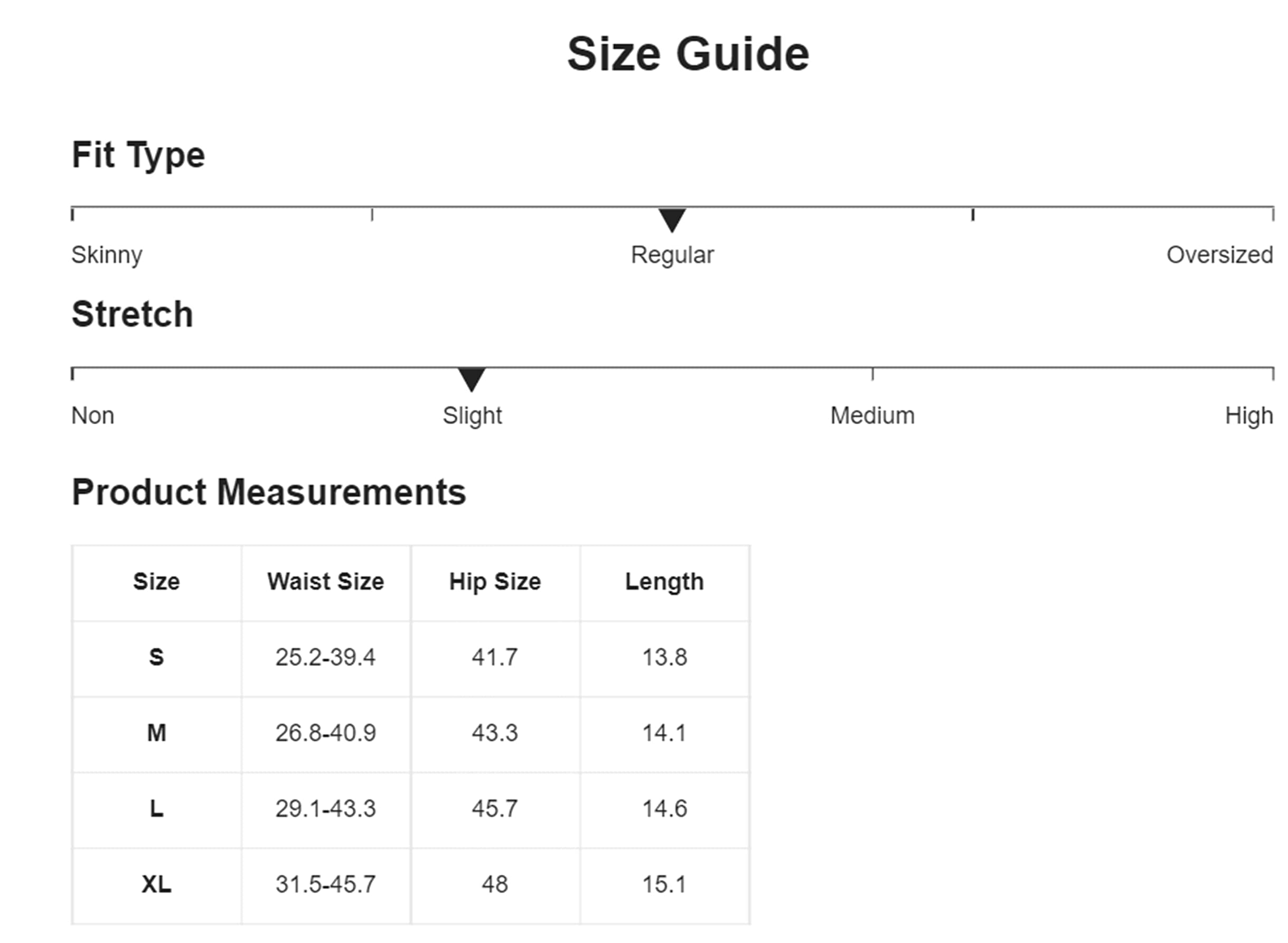Click the Length column header
This screenshot has width=1288, height=943.
(x=664, y=582)
